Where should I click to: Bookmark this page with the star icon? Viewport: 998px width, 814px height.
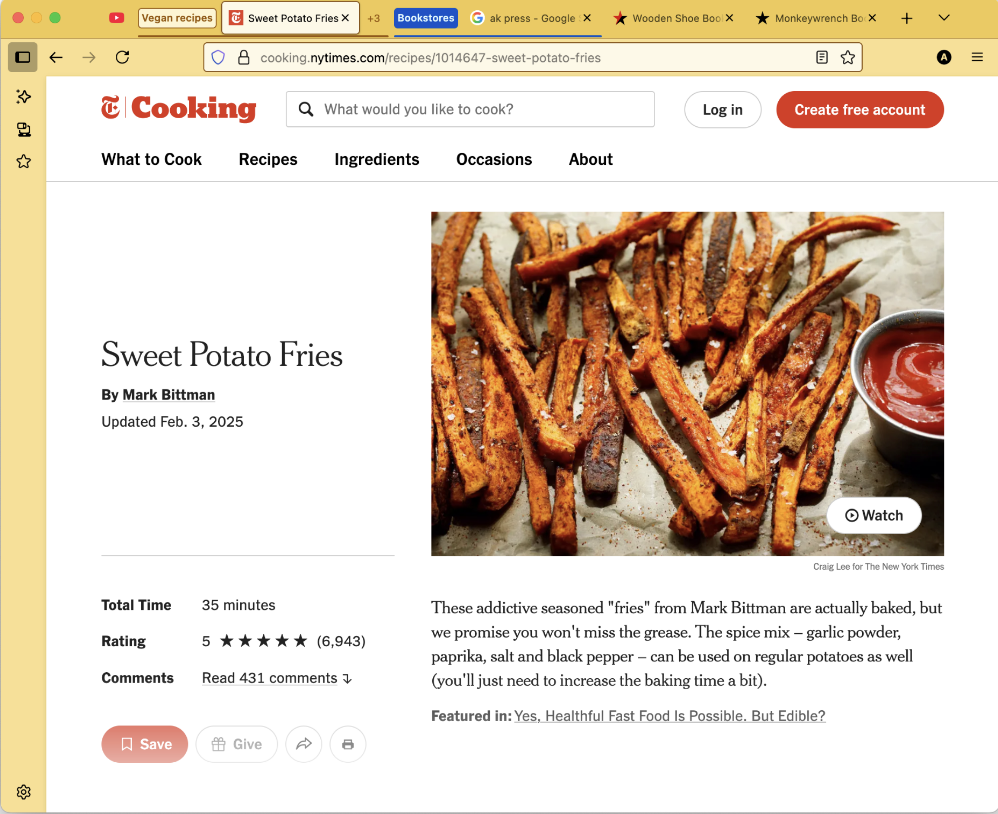tap(848, 57)
